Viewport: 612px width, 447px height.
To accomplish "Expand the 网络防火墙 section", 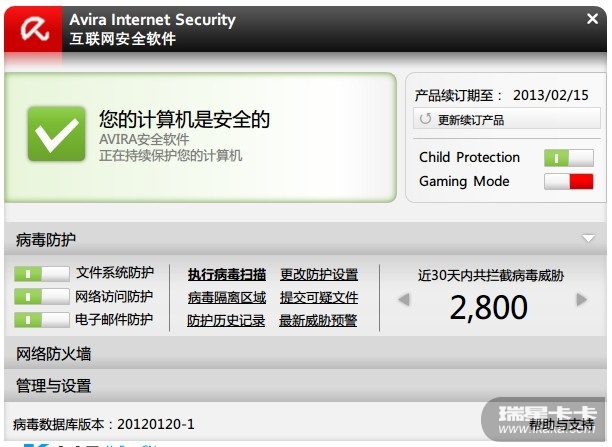I will [x=54, y=354].
